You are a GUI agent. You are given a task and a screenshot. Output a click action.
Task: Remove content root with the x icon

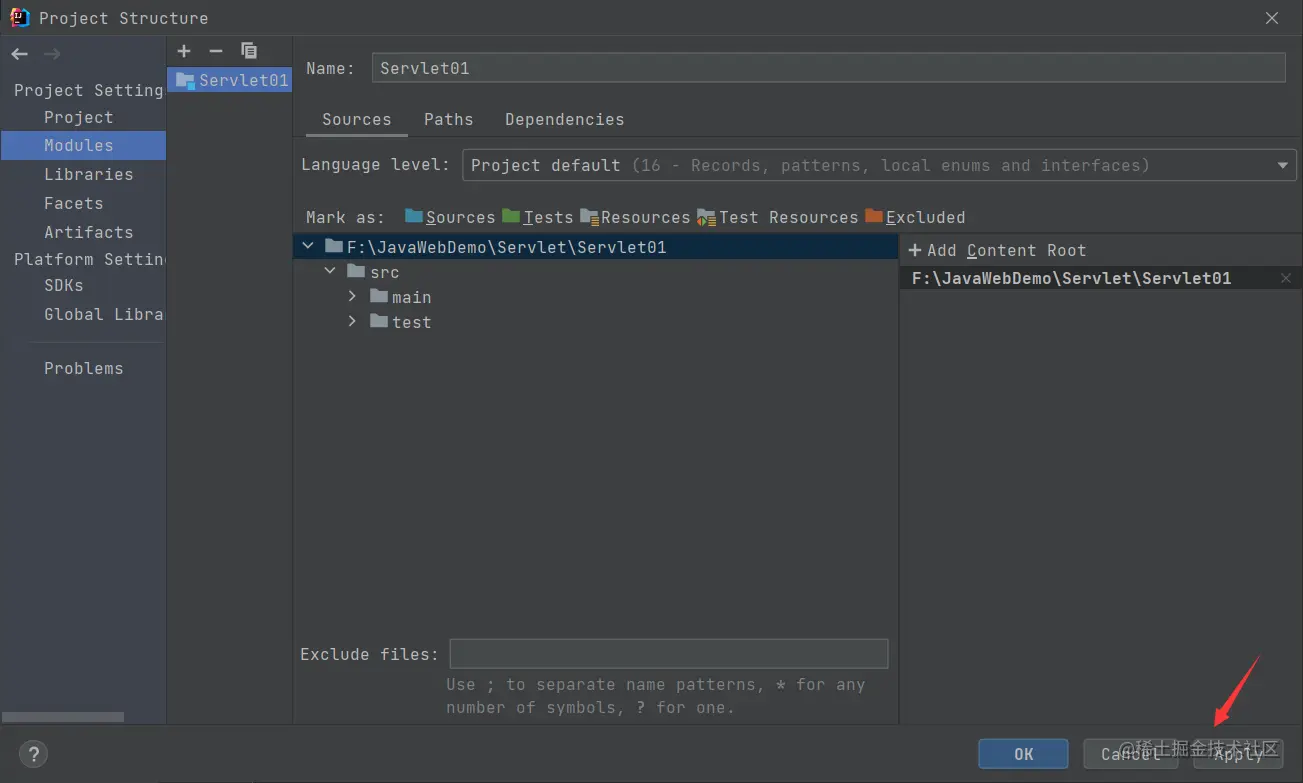[x=1286, y=279]
